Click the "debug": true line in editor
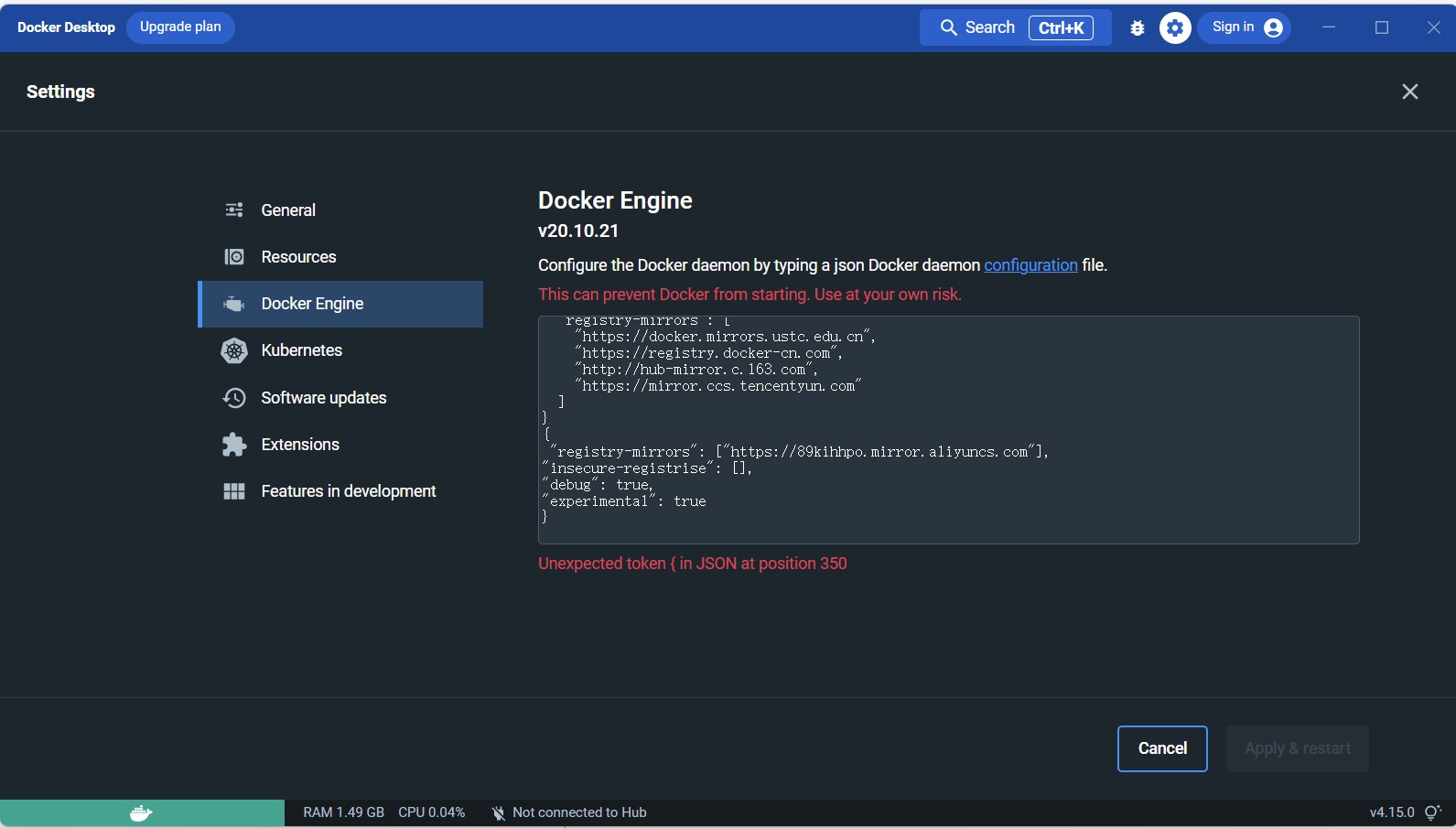Screen dimensions: 1456x828 point(598,485)
